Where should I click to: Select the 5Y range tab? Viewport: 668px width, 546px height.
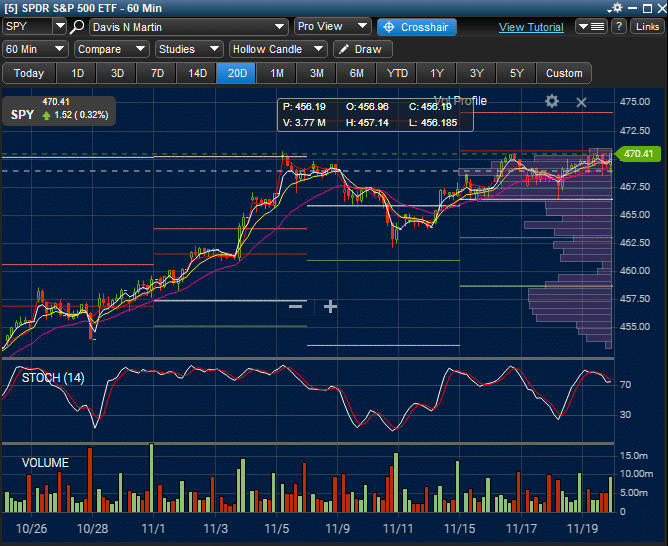(x=516, y=73)
